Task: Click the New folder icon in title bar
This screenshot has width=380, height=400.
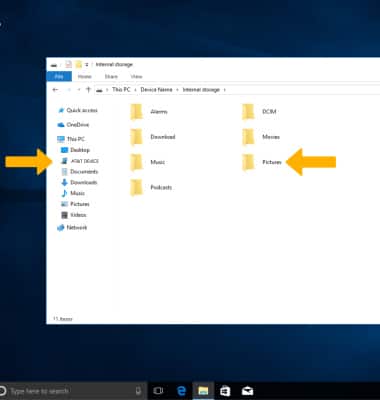Action: coord(79,64)
